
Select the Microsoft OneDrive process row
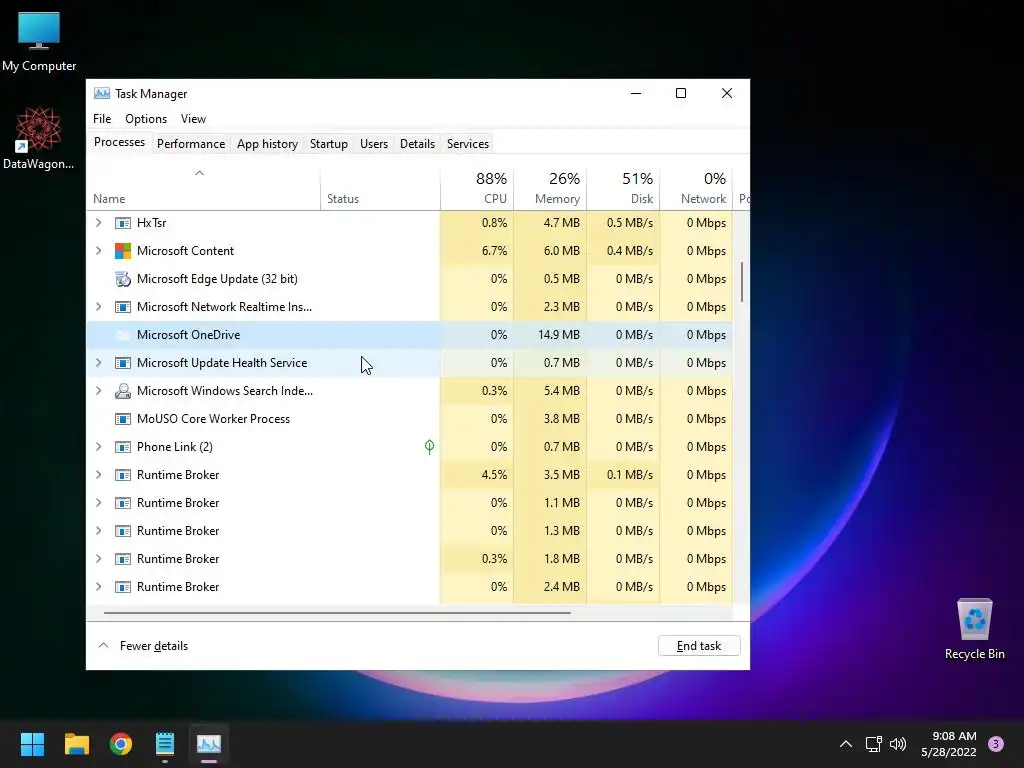(x=409, y=335)
